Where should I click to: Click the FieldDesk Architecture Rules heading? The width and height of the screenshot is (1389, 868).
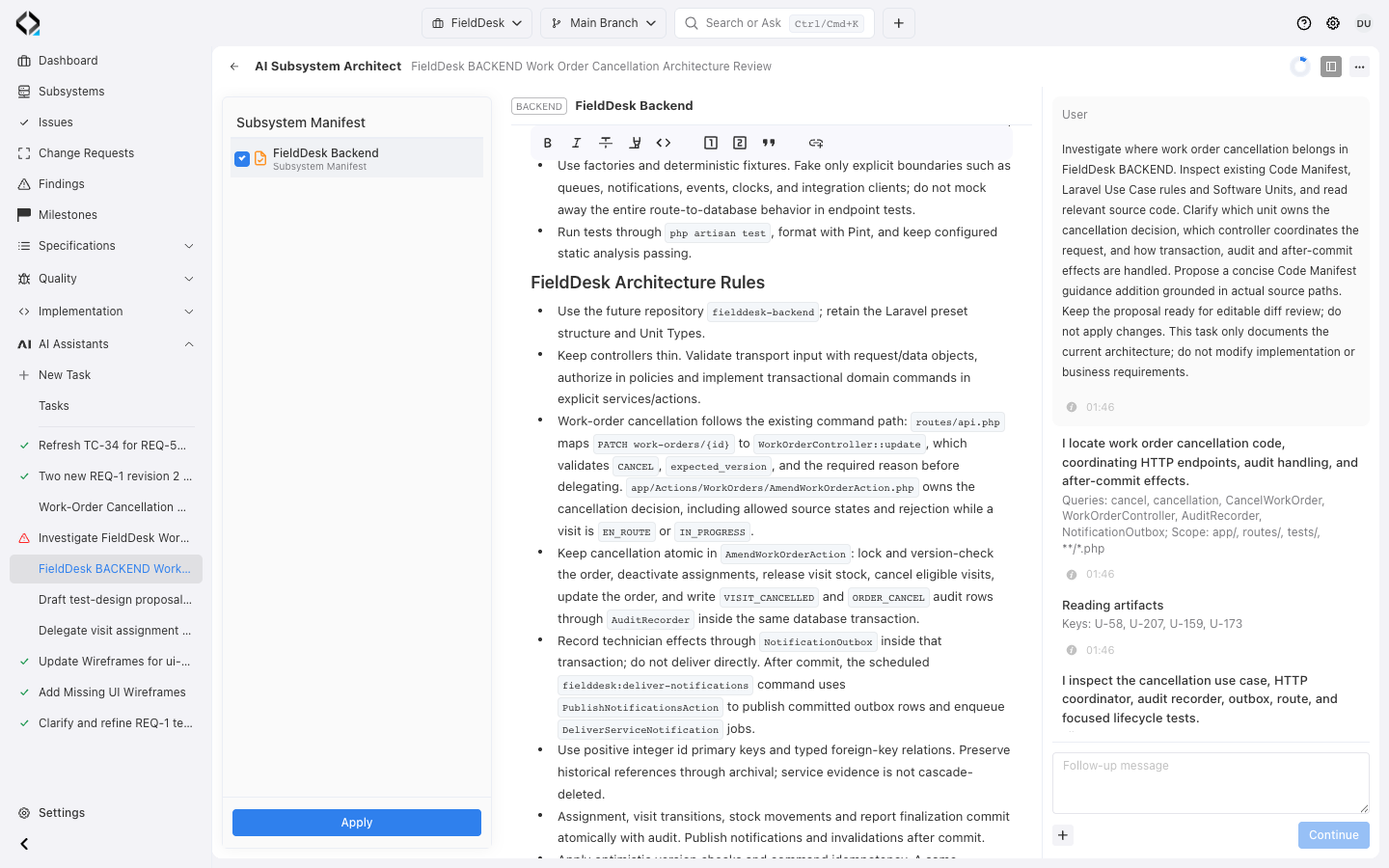(x=647, y=283)
